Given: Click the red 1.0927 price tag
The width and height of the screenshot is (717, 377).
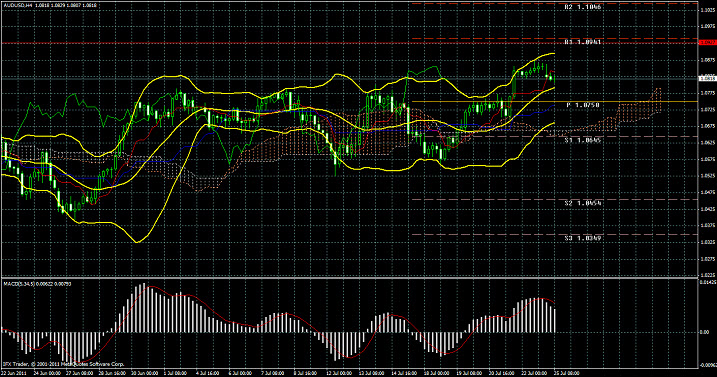Looking at the screenshot, I should pyautogui.click(x=707, y=42).
